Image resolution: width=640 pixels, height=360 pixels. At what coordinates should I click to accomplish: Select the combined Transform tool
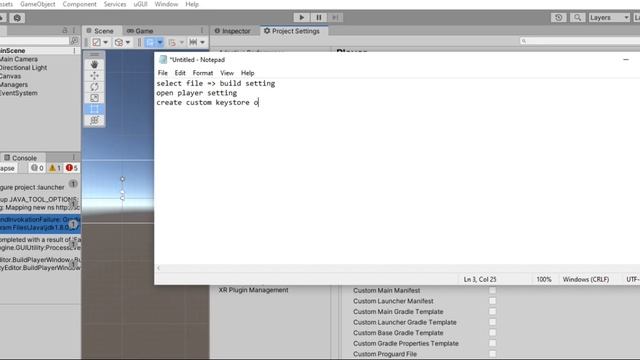pyautogui.click(x=94, y=120)
